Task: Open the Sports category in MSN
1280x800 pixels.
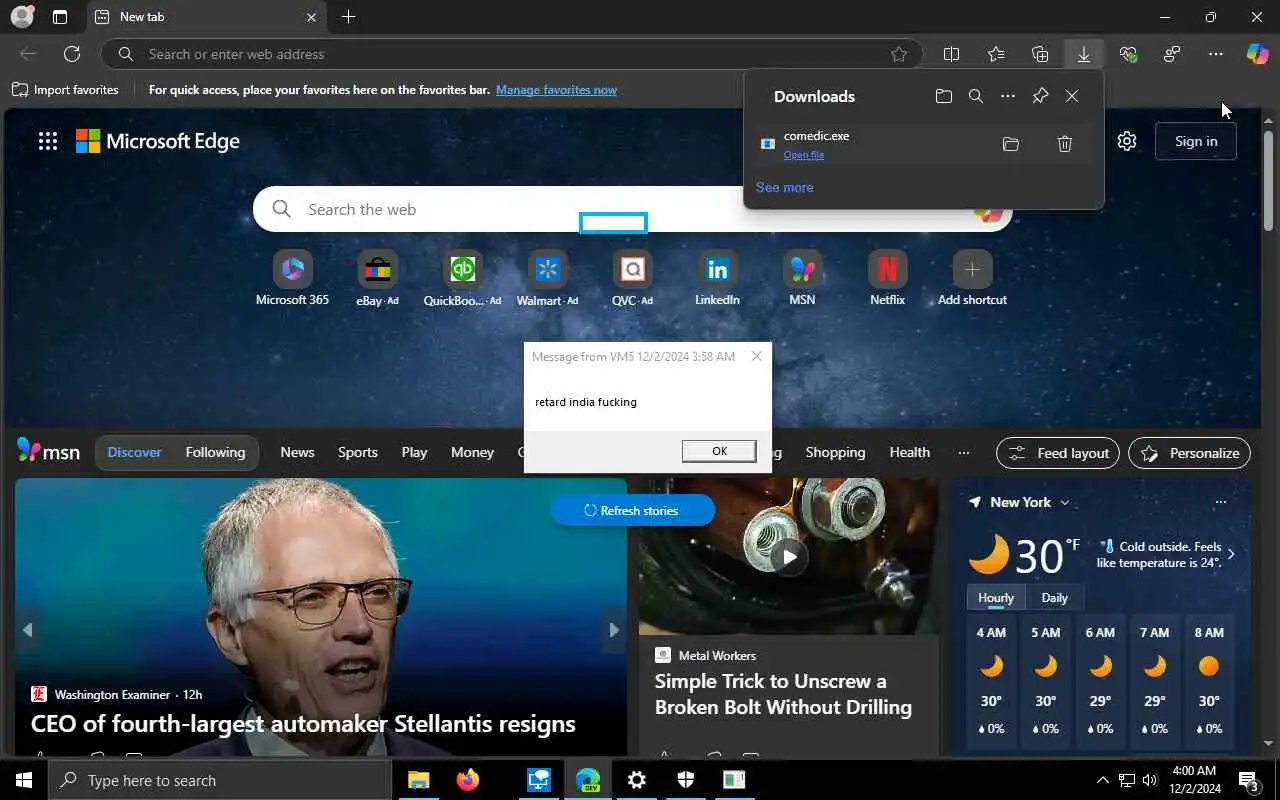Action: tap(357, 452)
